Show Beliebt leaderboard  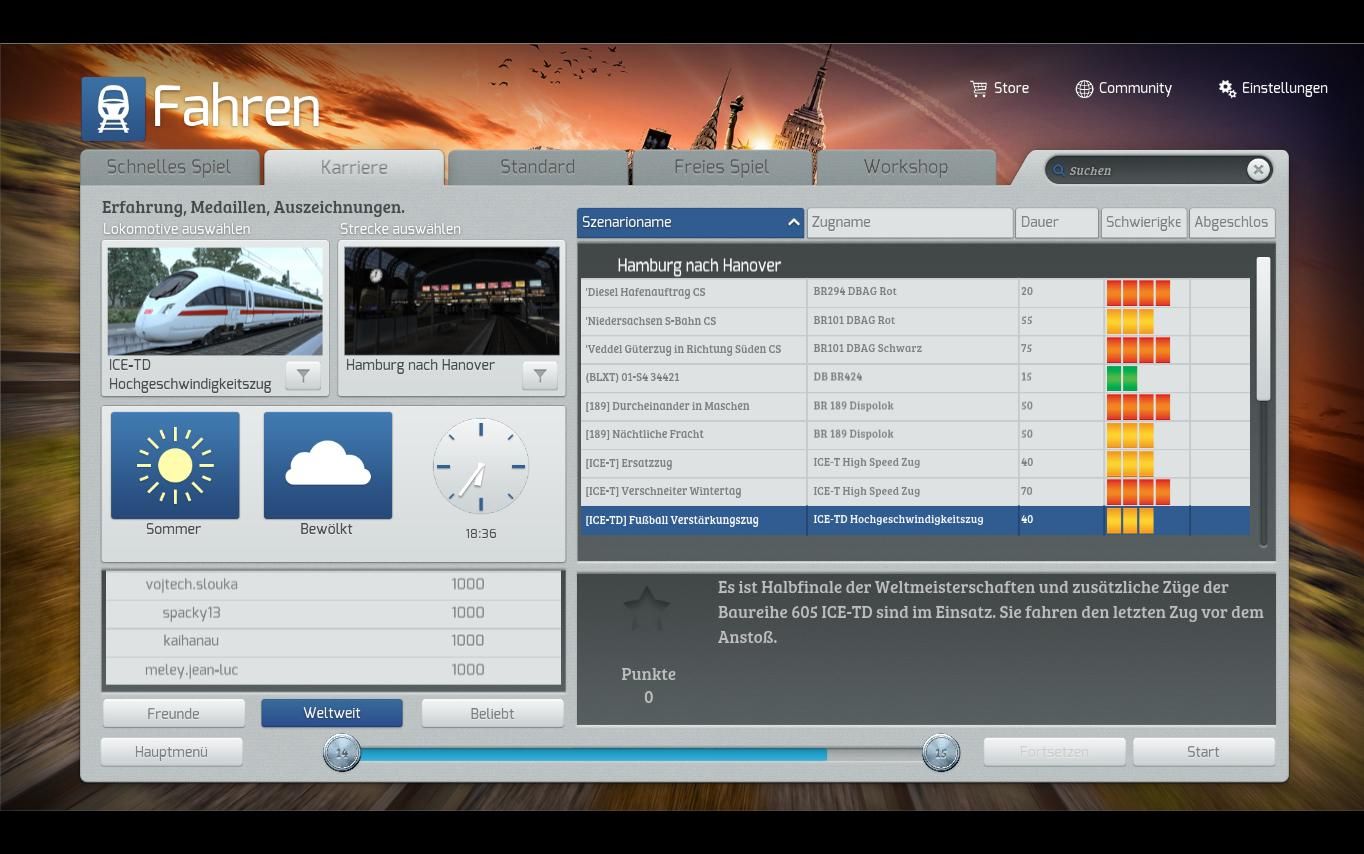pos(492,714)
